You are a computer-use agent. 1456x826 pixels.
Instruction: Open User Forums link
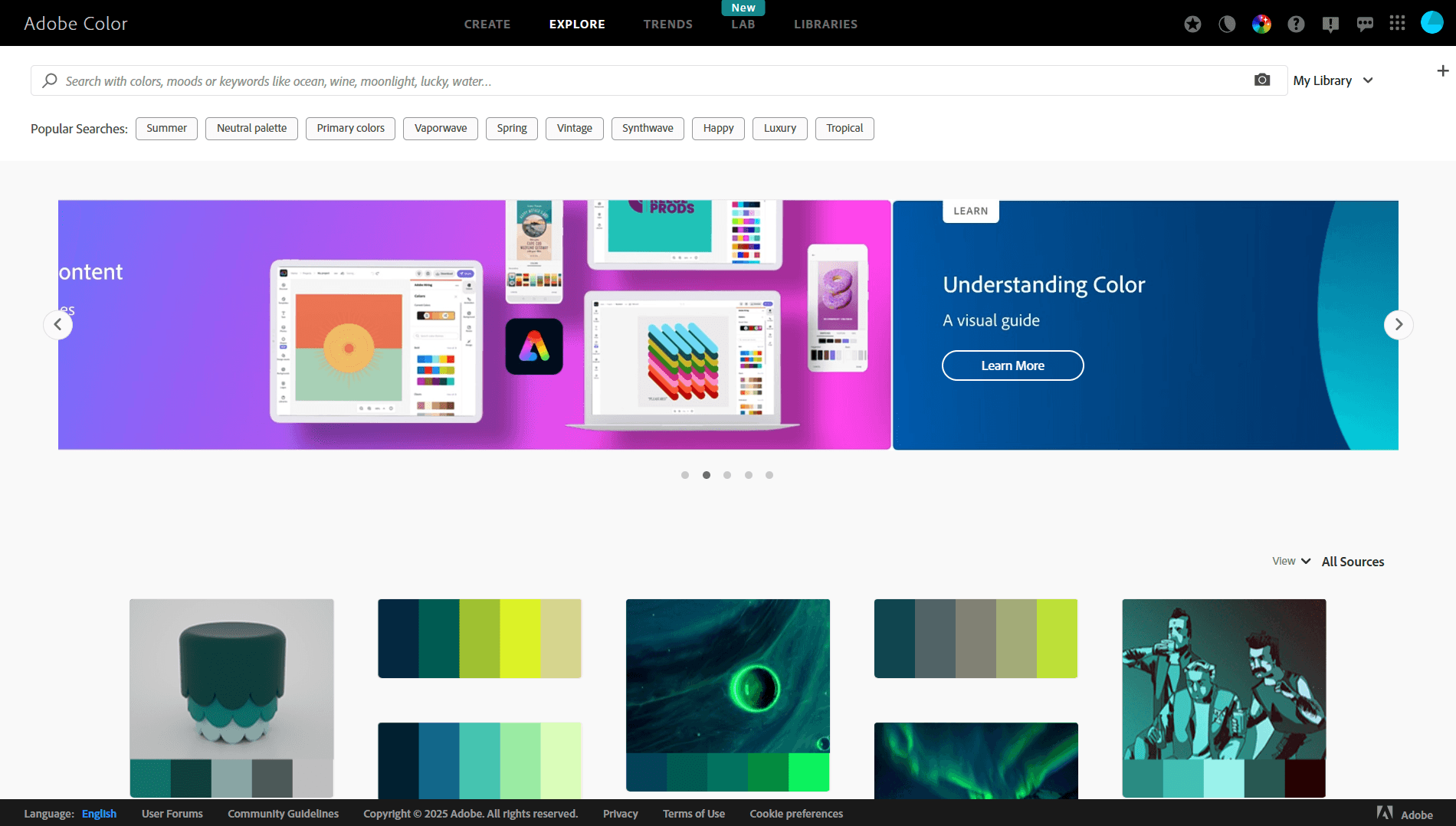[x=172, y=814]
